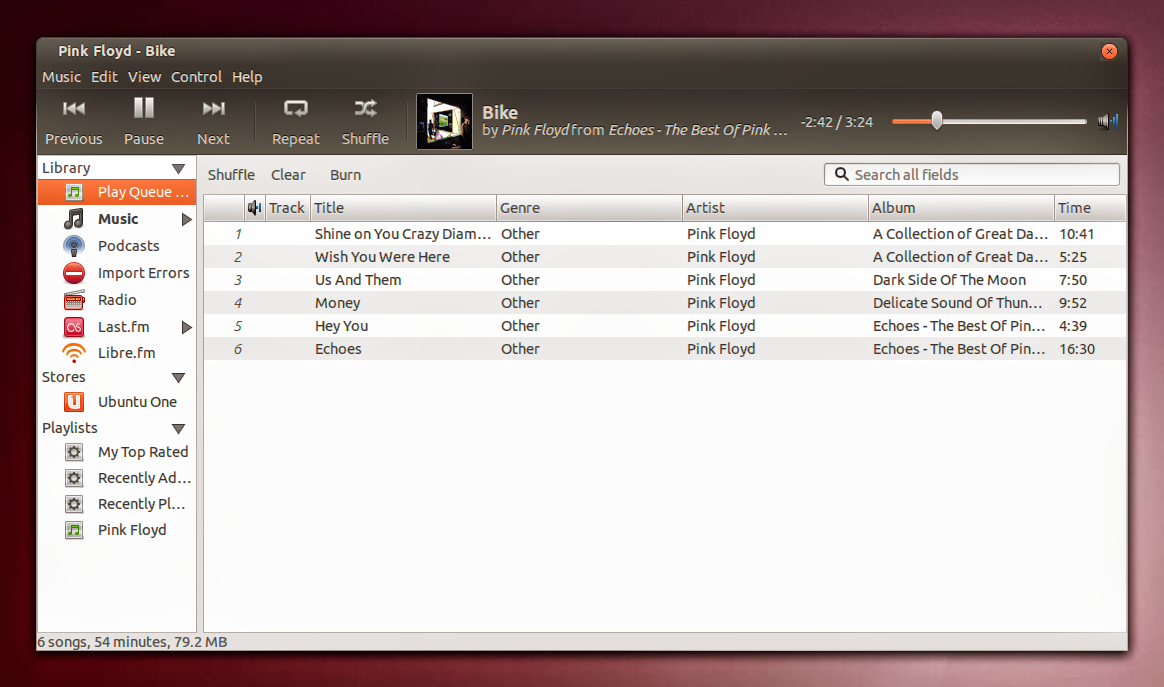Enable Shuffle playback mode
This screenshot has width=1164, height=687.
pyautogui.click(x=365, y=120)
